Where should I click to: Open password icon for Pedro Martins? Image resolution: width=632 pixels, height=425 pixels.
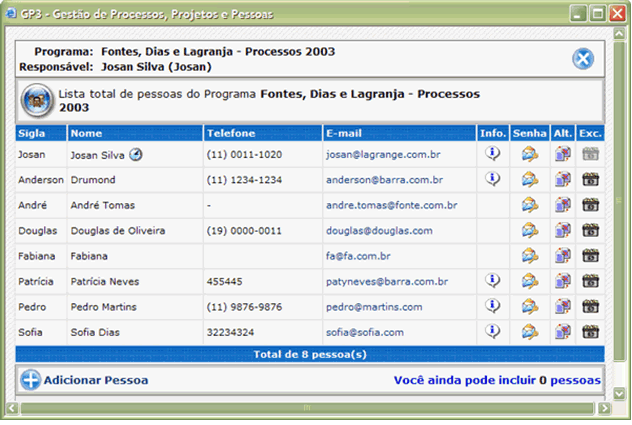(x=529, y=306)
